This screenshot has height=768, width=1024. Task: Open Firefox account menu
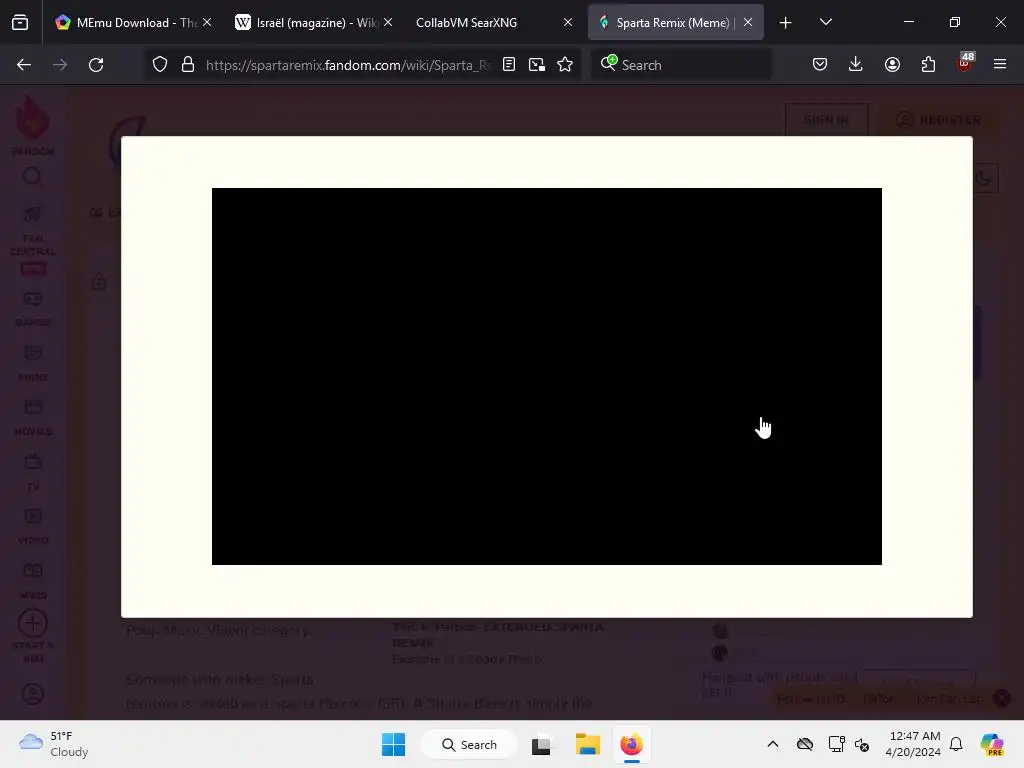[x=892, y=64]
